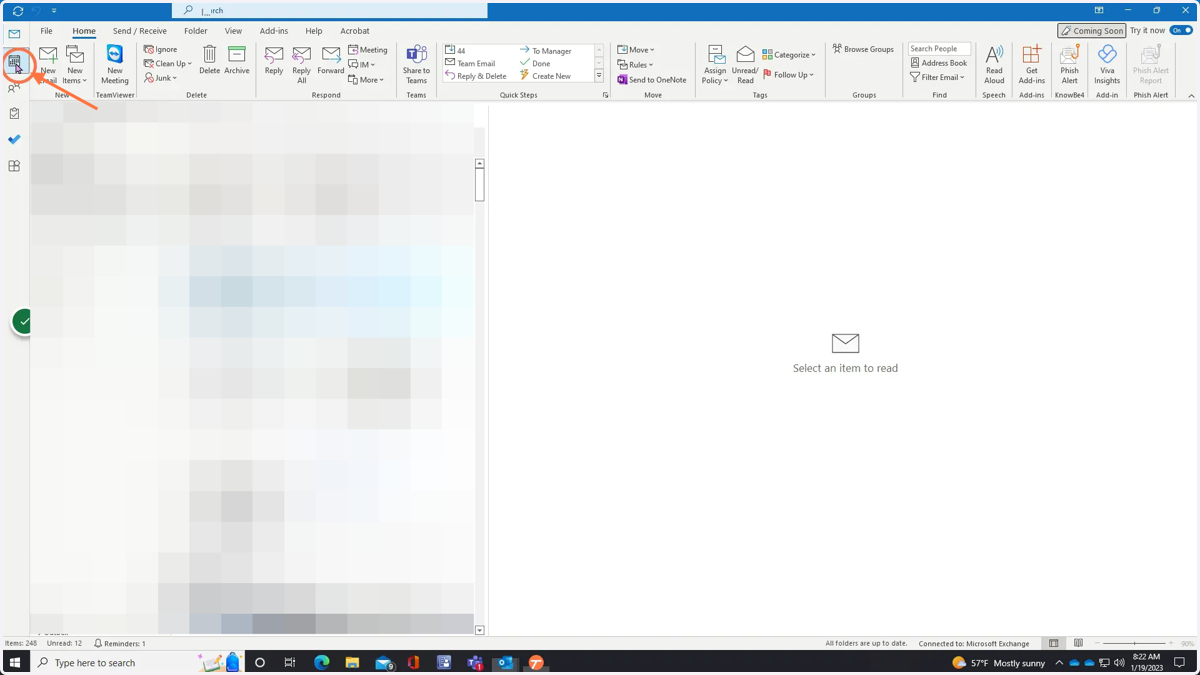This screenshot has width=1200, height=675.
Task: Open the Acrobat tab
Action: pos(355,31)
